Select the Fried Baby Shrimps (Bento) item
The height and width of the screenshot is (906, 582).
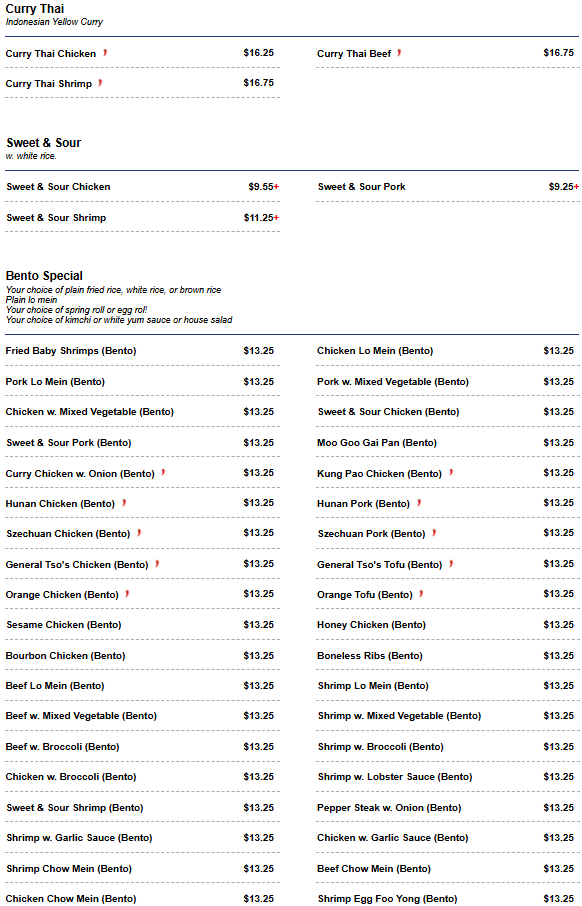[142, 351]
